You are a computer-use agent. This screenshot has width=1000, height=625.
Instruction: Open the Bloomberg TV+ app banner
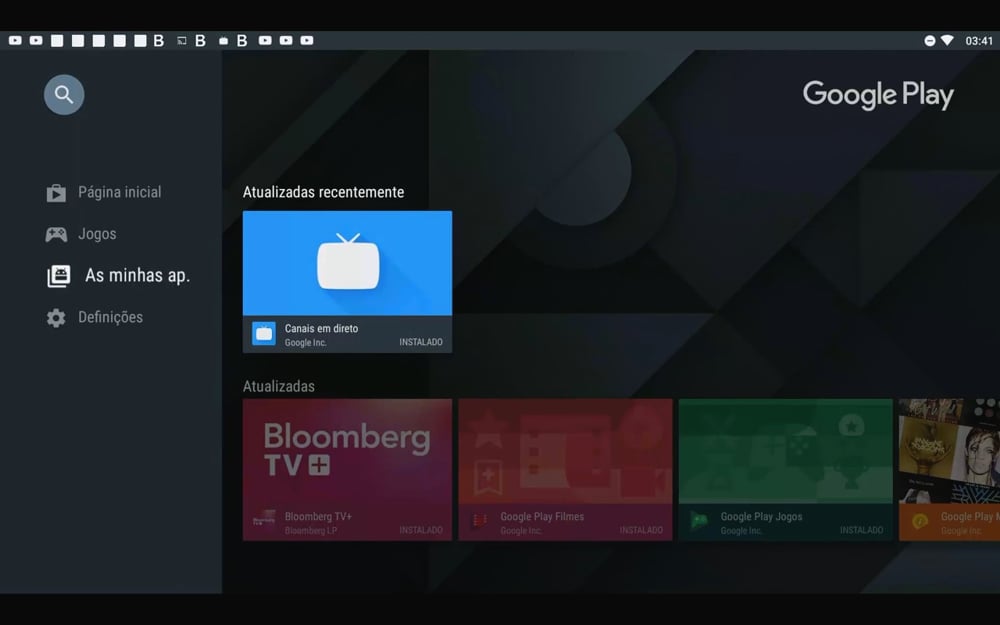coord(348,469)
